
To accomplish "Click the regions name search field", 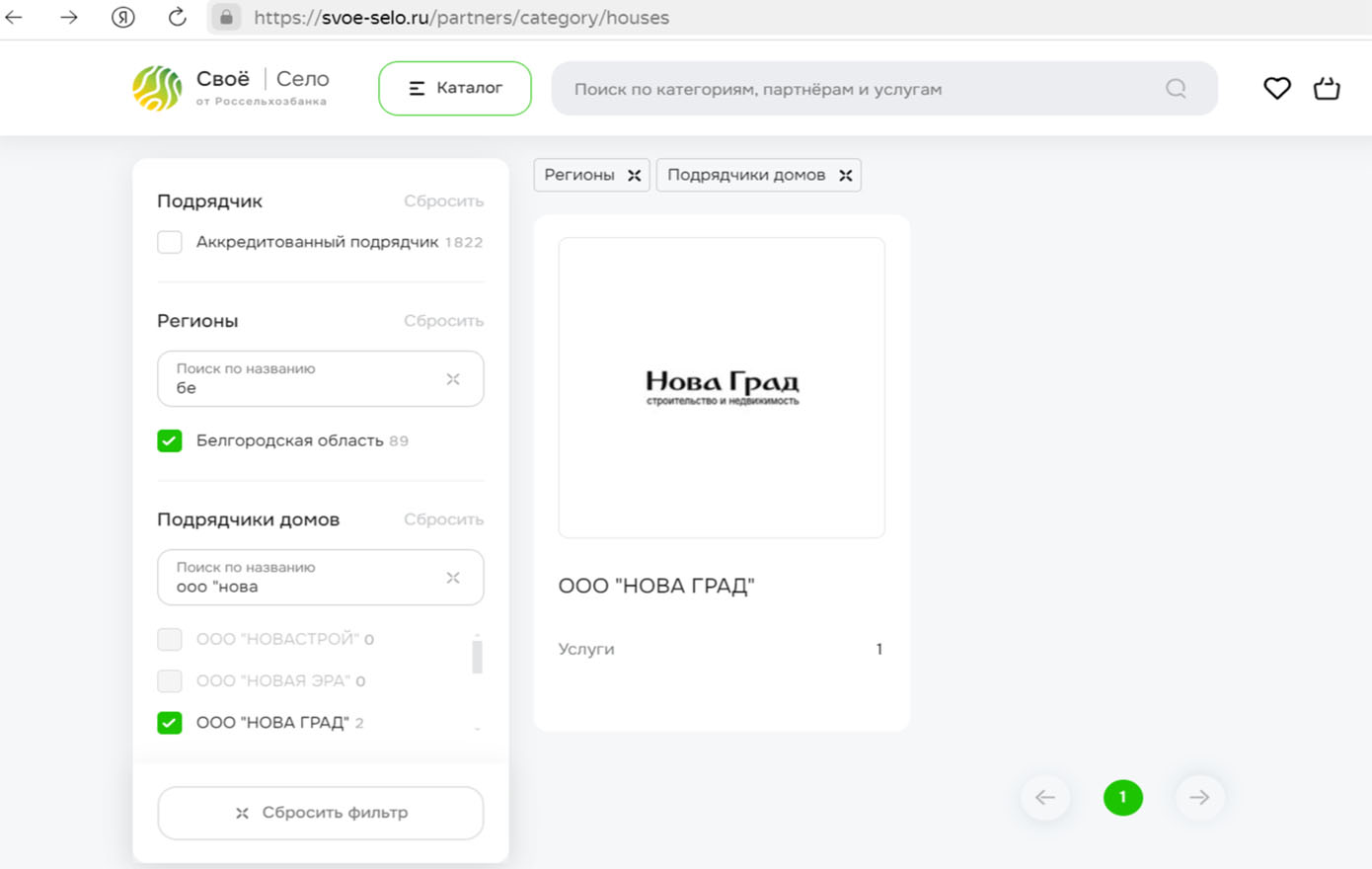I will (321, 378).
